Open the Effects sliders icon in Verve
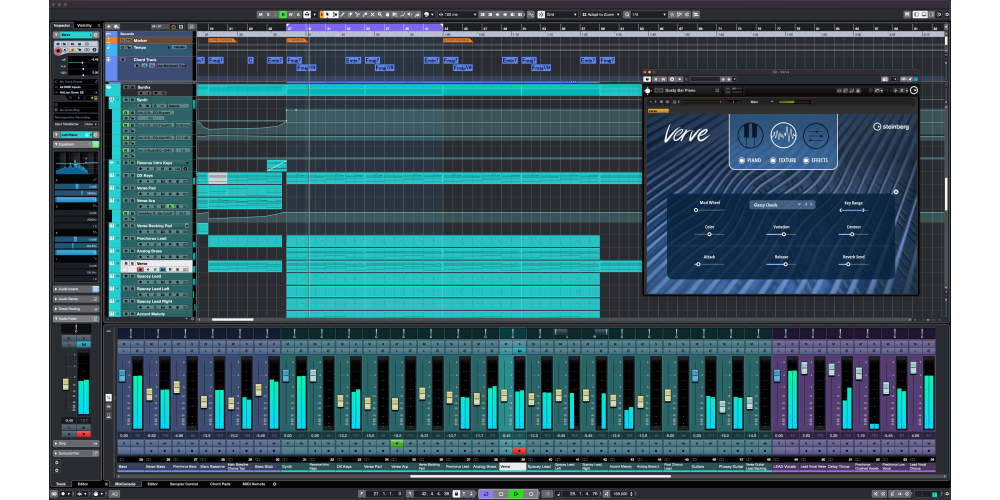The height and width of the screenshot is (500, 1000). (x=816, y=135)
